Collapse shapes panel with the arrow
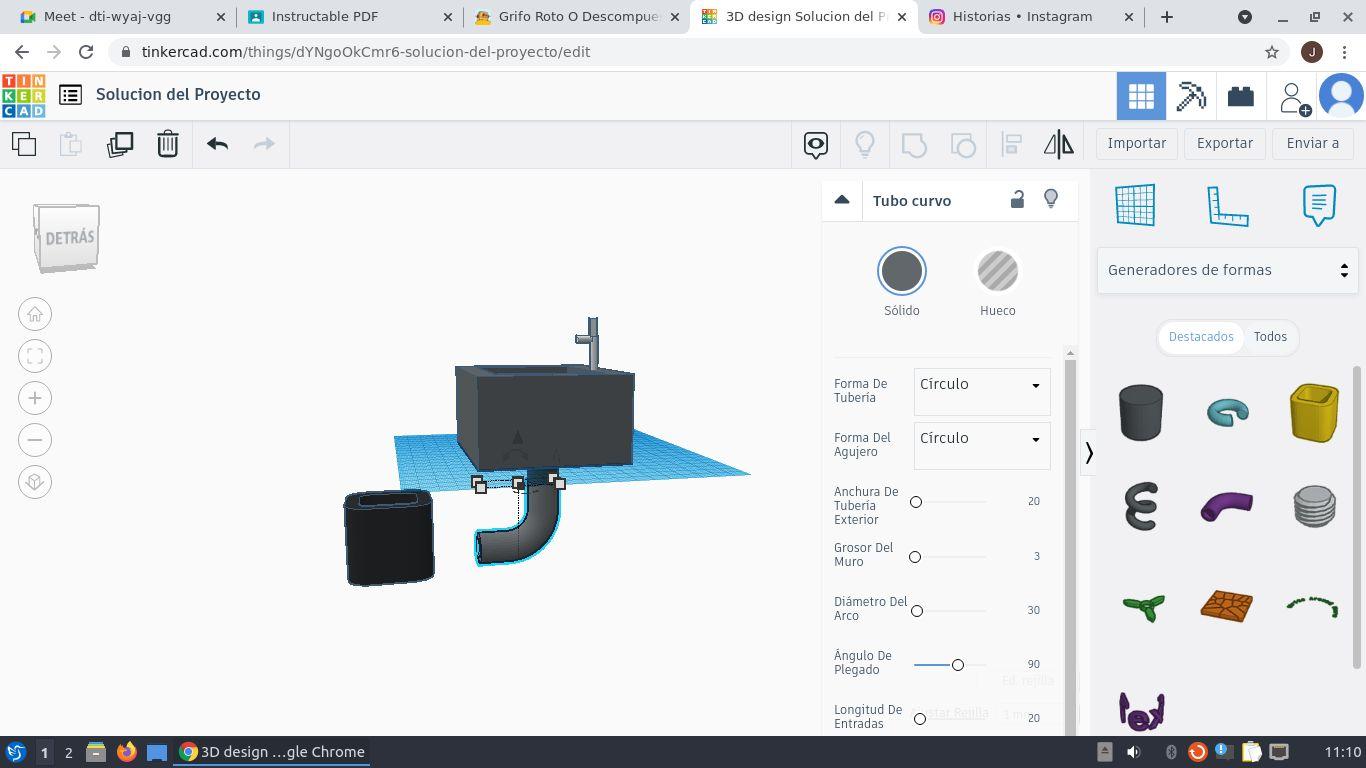1366x768 pixels. coord(1089,453)
